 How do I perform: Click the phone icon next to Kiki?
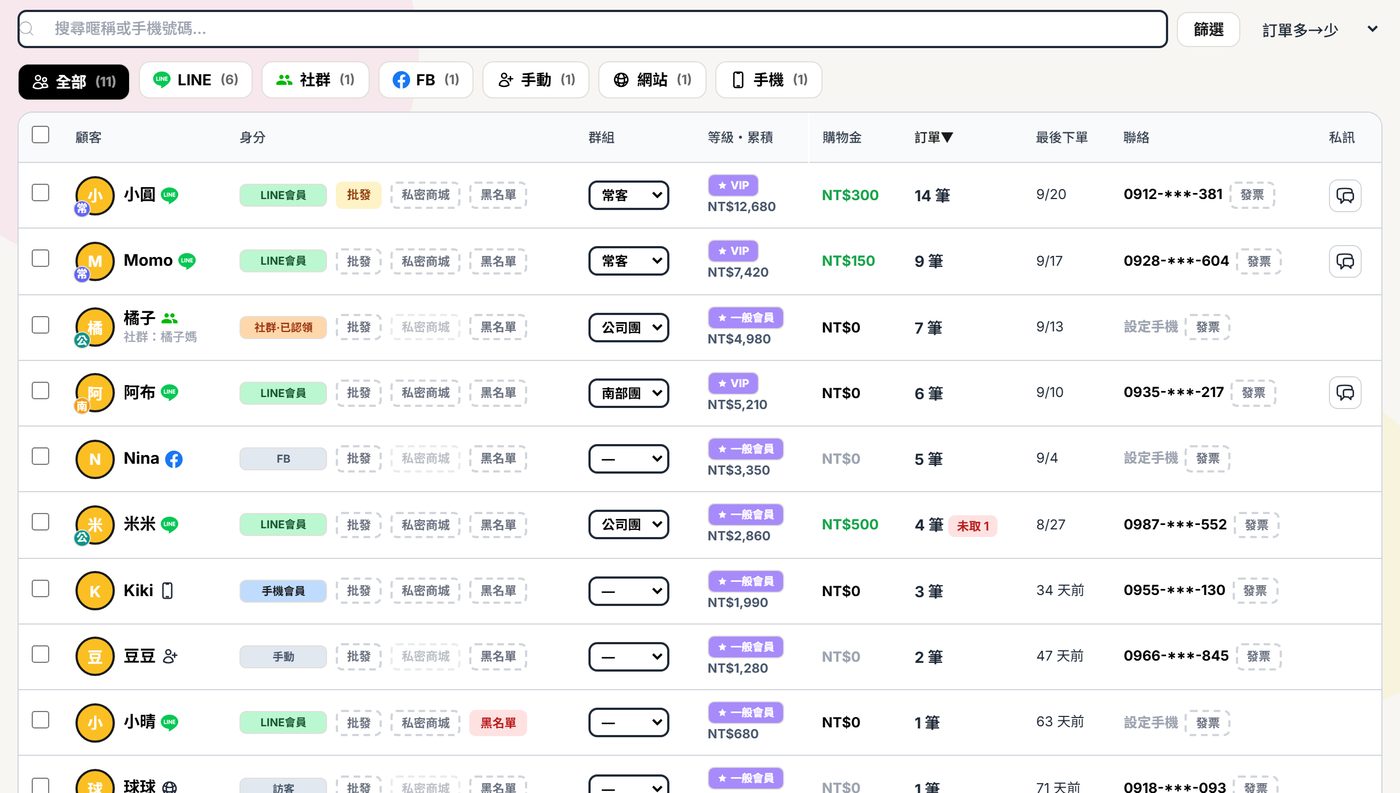[x=167, y=591]
